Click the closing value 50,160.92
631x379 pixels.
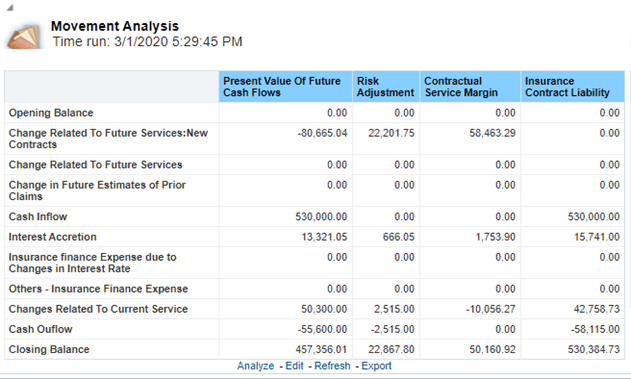[x=492, y=349]
